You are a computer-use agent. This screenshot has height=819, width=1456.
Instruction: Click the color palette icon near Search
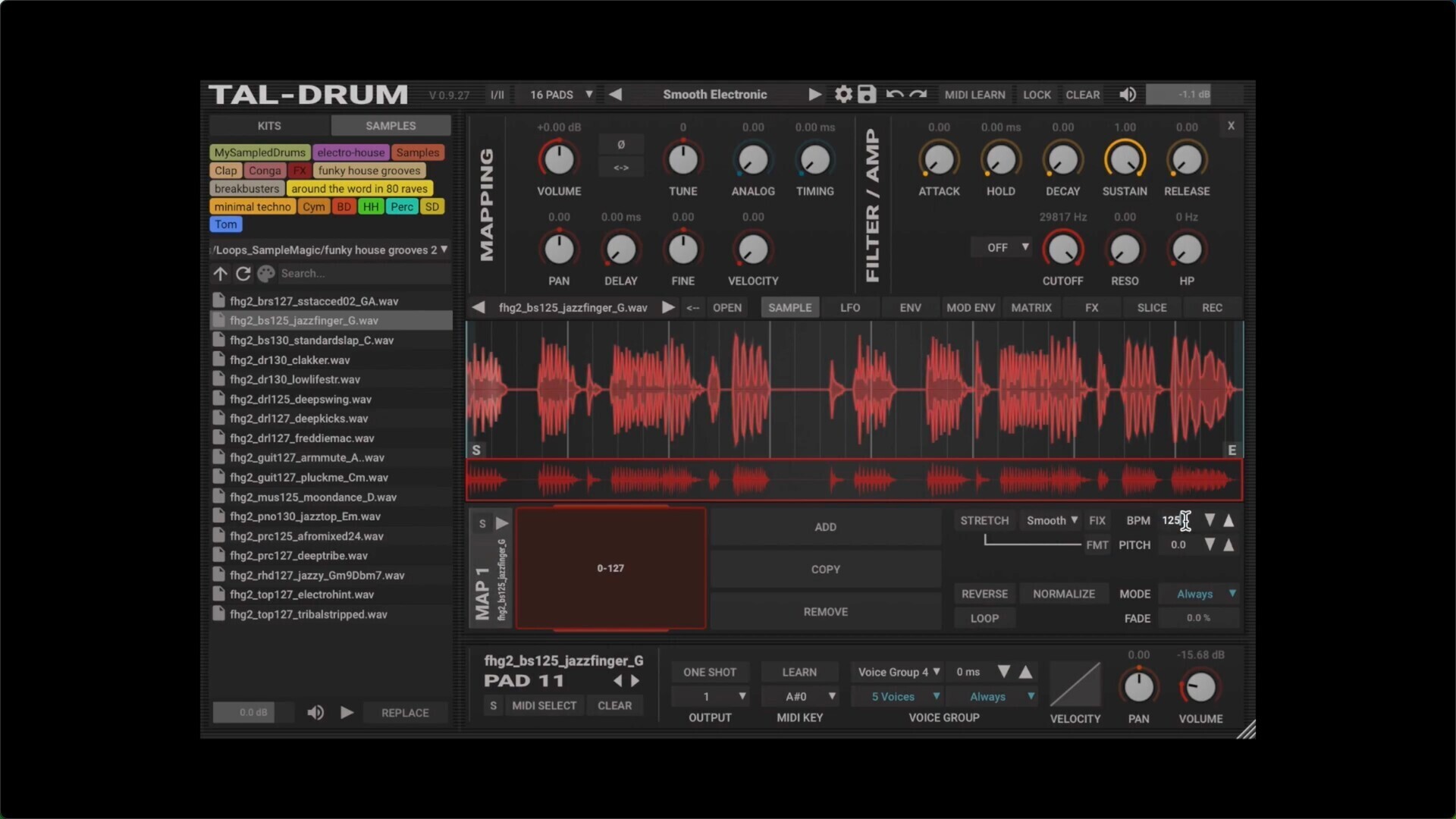(265, 274)
